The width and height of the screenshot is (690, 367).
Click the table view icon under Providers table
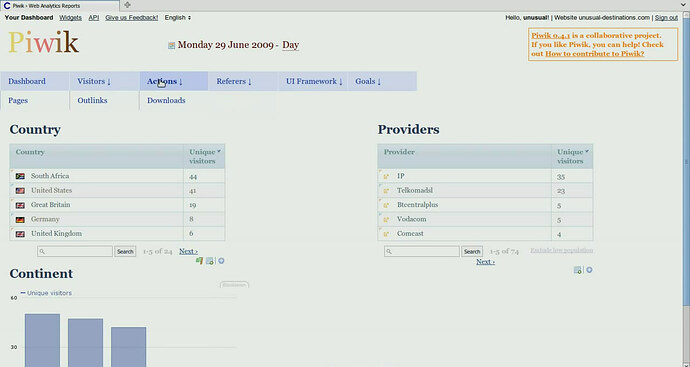click(578, 270)
